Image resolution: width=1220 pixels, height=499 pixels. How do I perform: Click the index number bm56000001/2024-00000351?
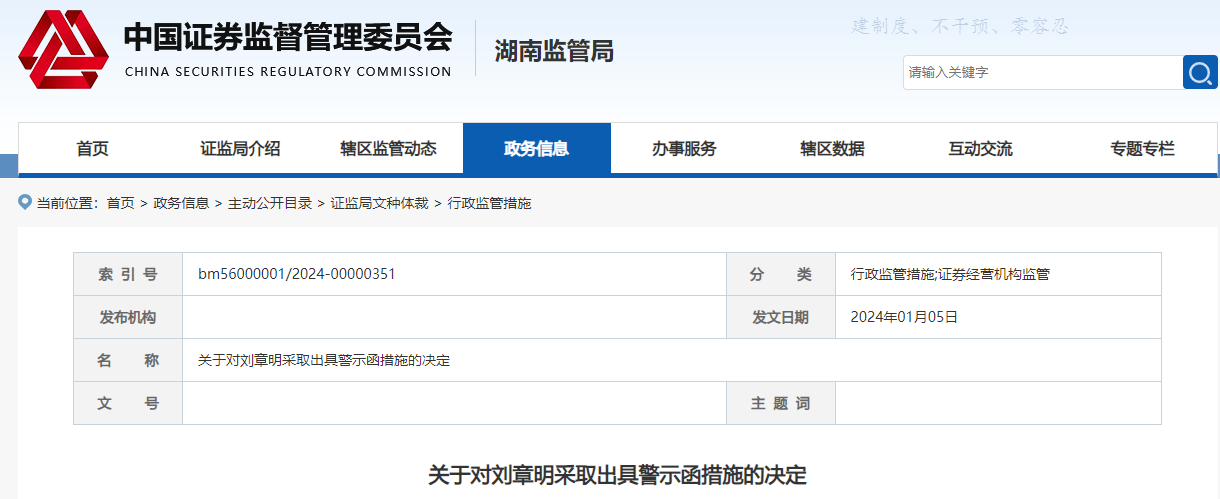(x=296, y=274)
